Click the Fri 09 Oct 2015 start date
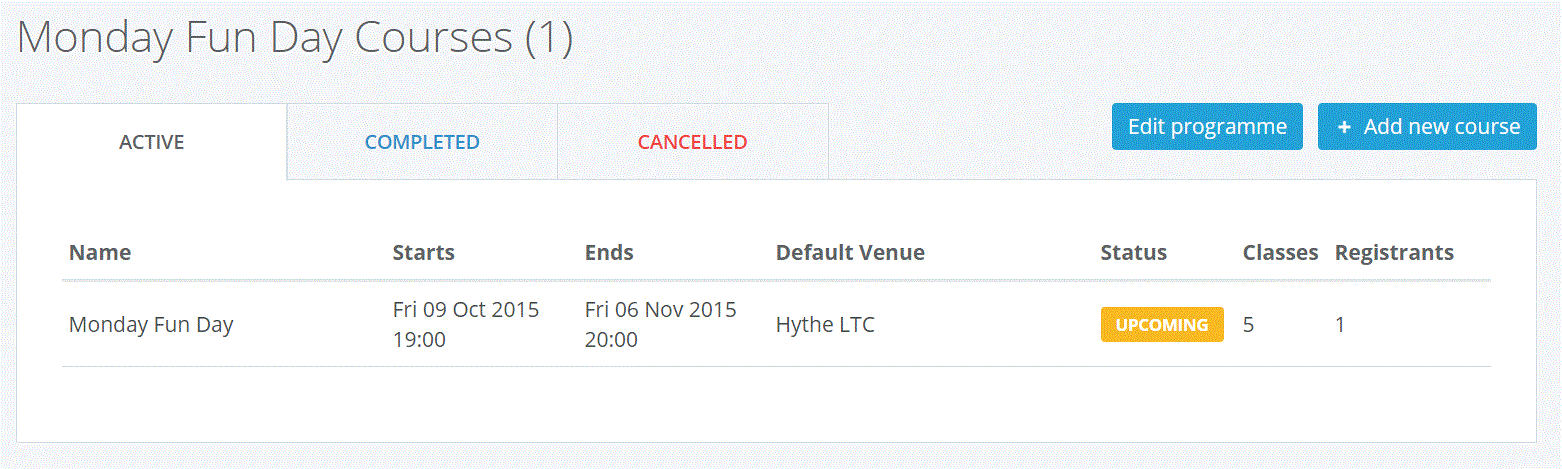 pos(466,310)
